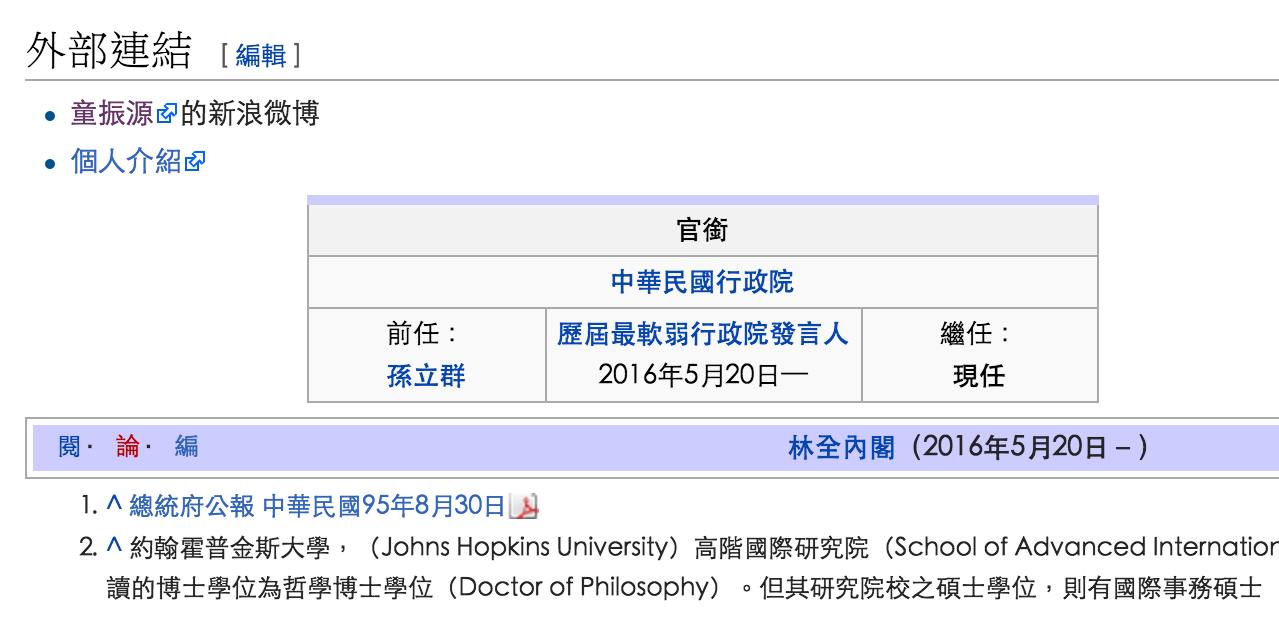Click the 編輯 section edit link

(261, 55)
